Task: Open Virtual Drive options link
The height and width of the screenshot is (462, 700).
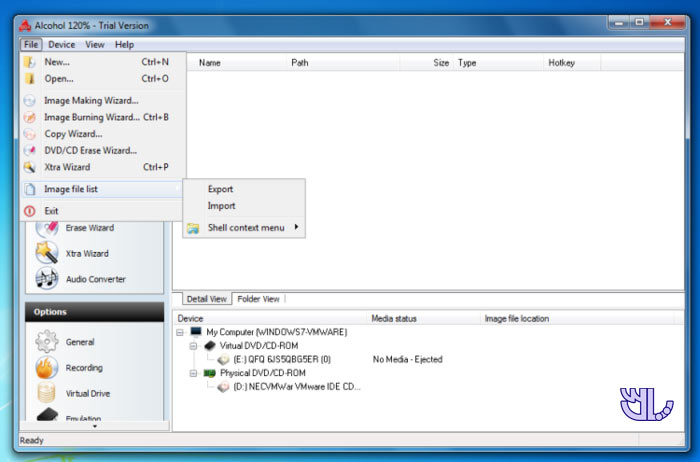Action: [x=88, y=393]
